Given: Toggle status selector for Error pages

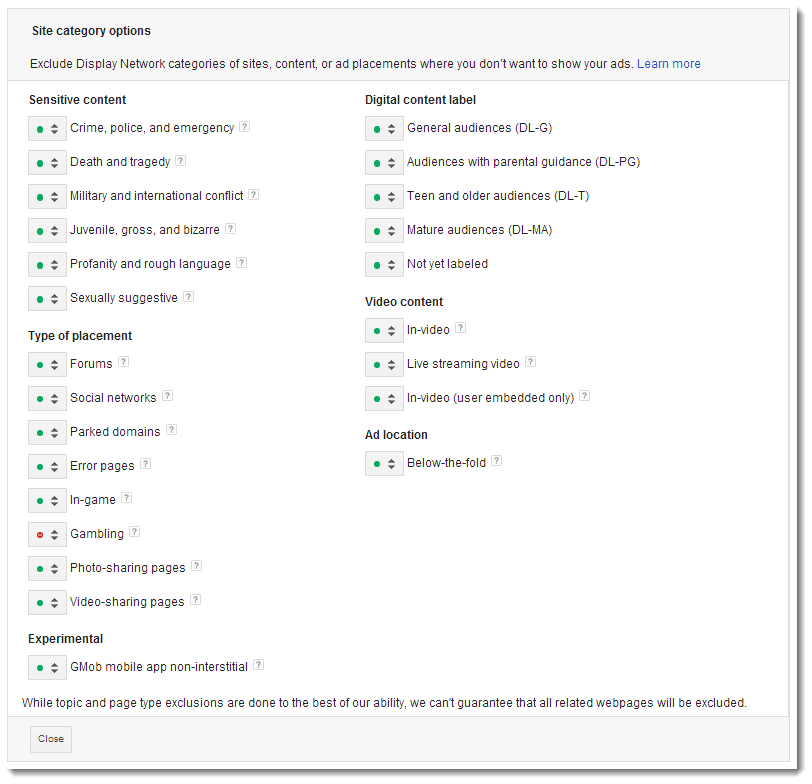Looking at the screenshot, I should pyautogui.click(x=47, y=467).
